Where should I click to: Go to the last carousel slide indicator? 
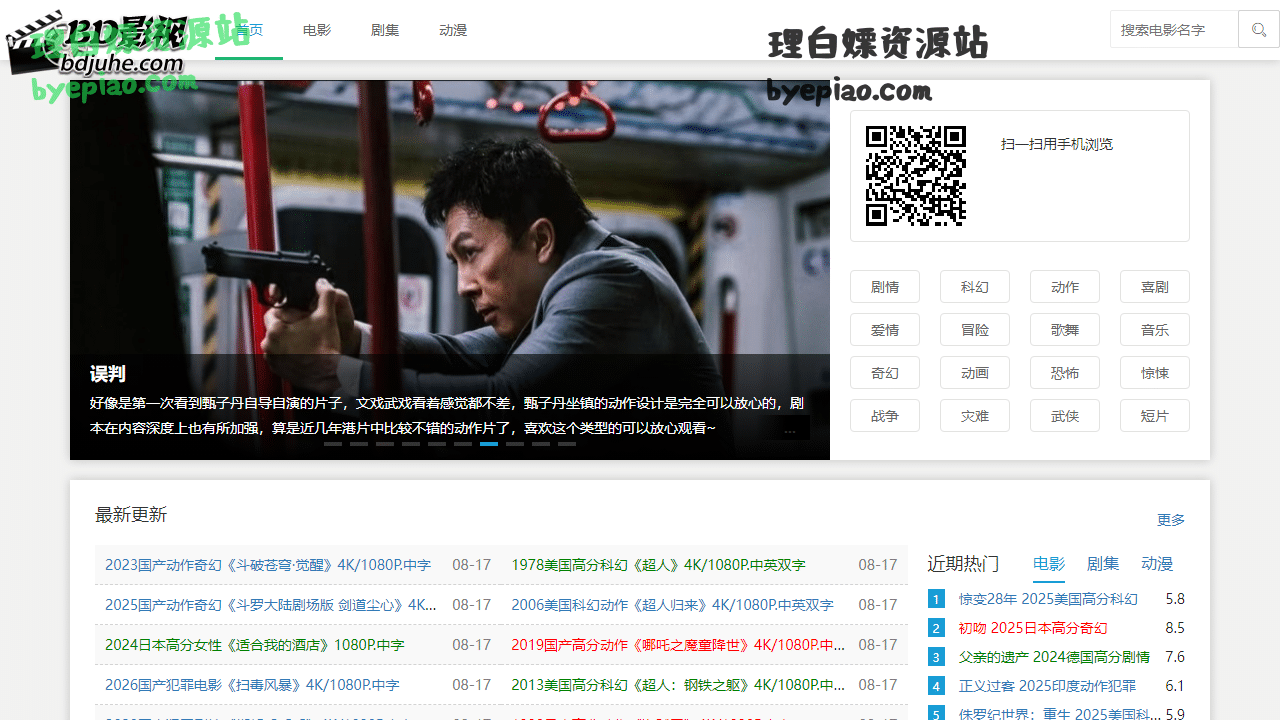(x=567, y=443)
